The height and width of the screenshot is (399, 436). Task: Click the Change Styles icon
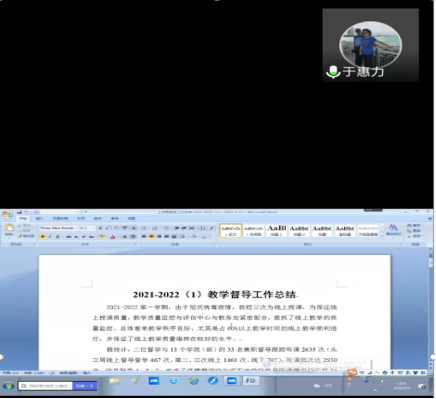tap(393, 230)
